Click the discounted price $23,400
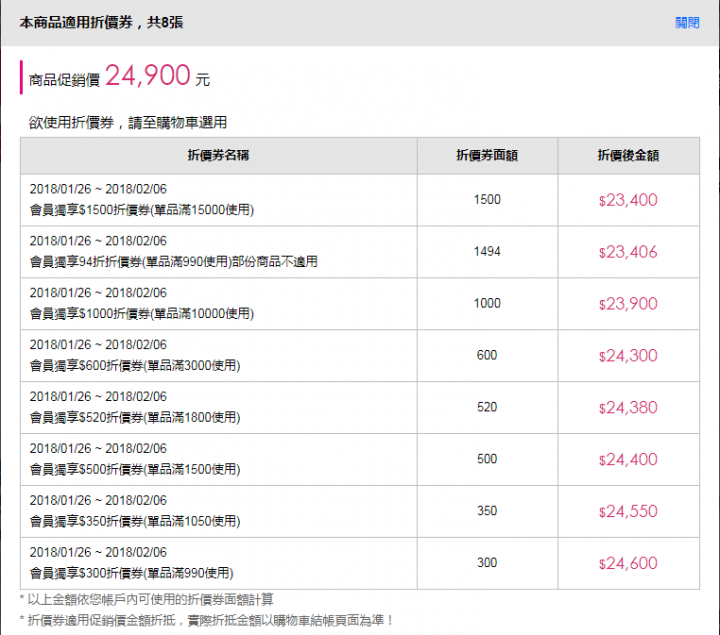 (628, 200)
